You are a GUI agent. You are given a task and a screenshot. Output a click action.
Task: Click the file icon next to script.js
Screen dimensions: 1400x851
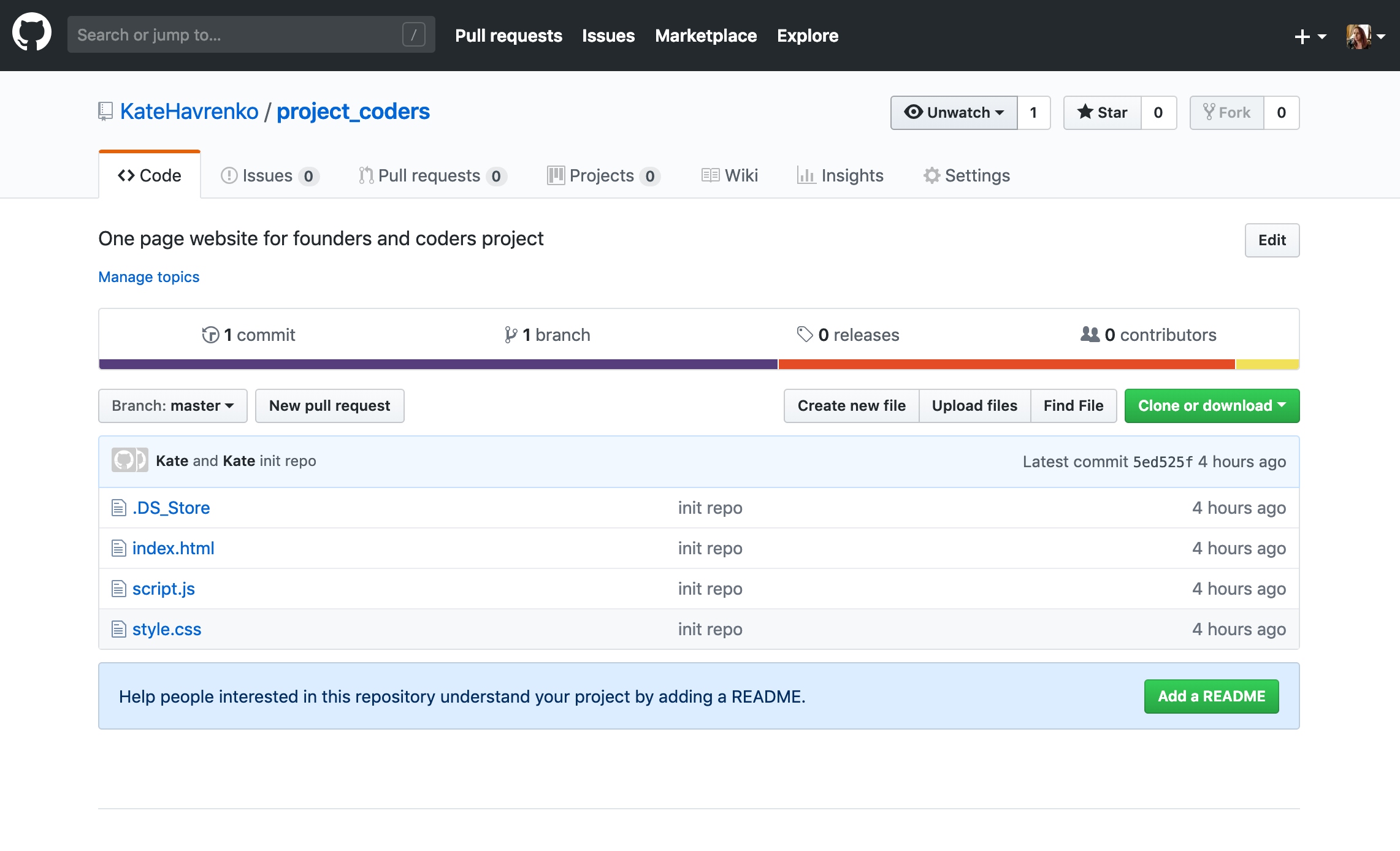pyautogui.click(x=118, y=589)
